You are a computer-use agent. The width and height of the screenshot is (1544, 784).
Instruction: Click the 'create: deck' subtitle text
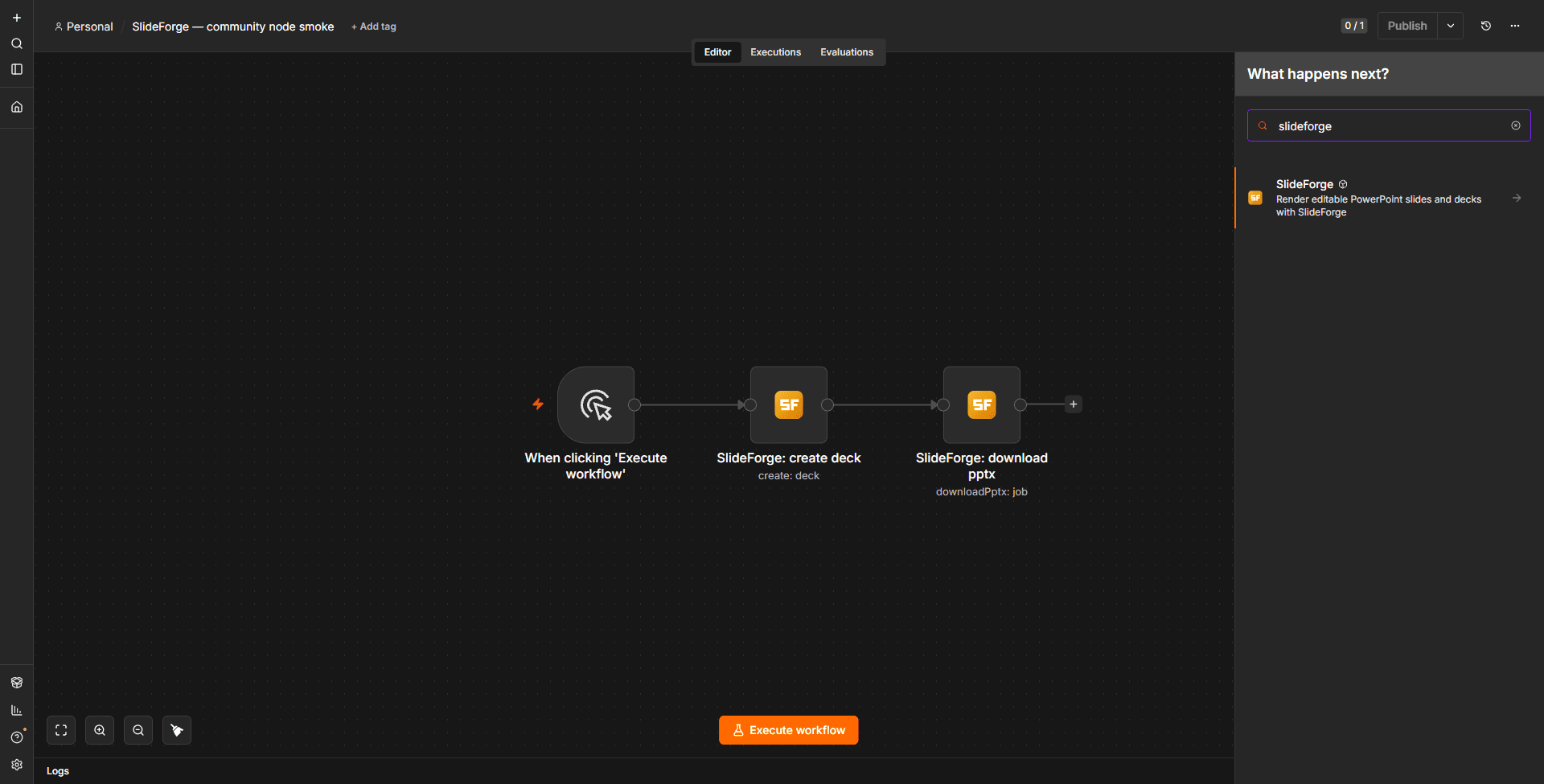point(789,476)
